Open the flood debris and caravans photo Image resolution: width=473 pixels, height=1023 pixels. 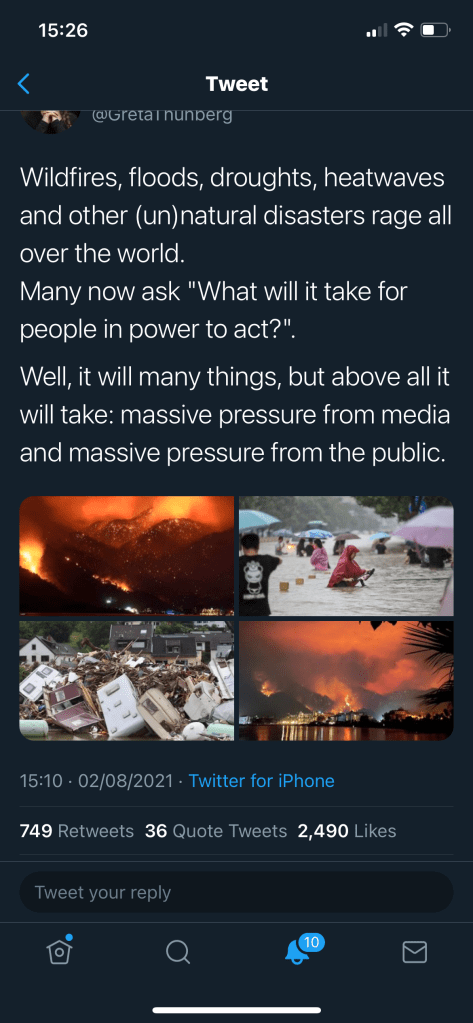(x=127, y=680)
